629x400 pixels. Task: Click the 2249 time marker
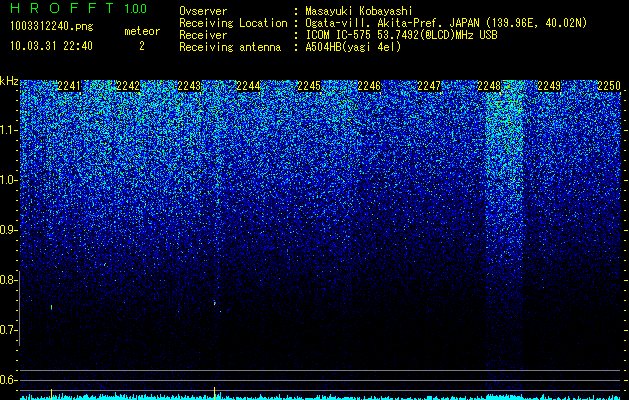click(x=549, y=86)
